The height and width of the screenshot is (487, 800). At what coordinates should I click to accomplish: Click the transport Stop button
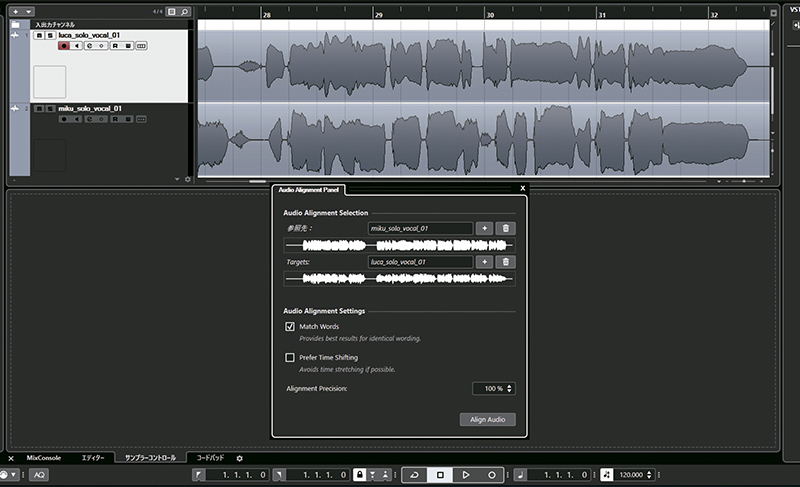pos(440,475)
